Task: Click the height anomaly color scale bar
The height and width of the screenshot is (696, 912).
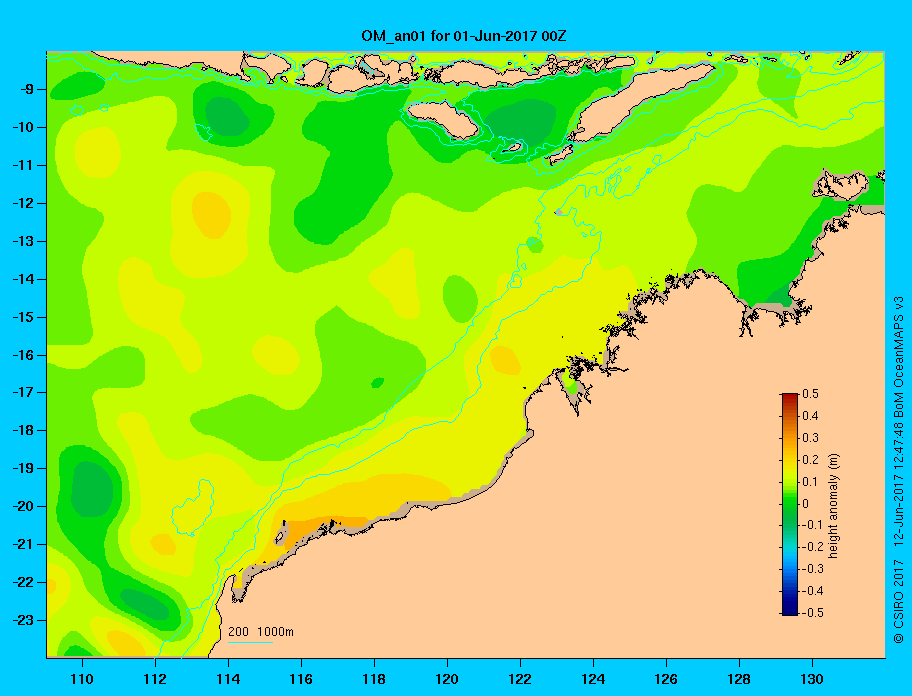Action: tap(790, 504)
